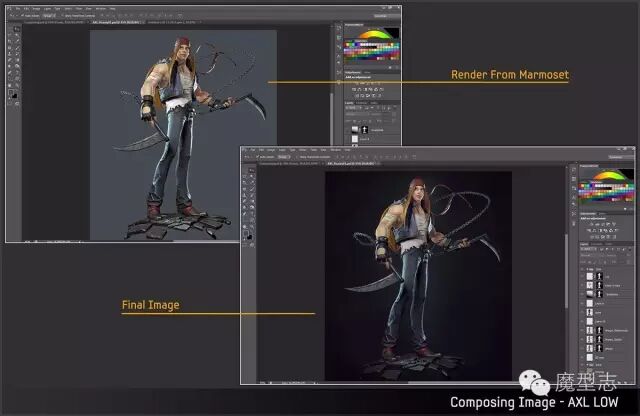
Task: Select the Hand tool in Final Image window
Action: pyautogui.click(x=244, y=227)
